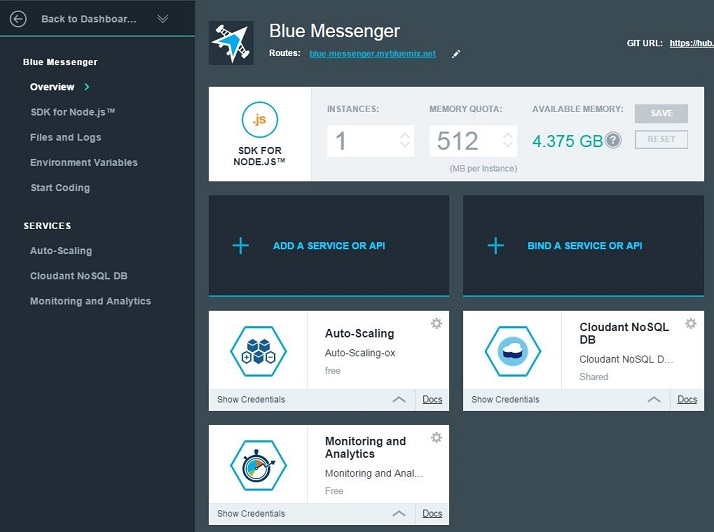This screenshot has width=714, height=532.
Task: Click the SAVE button
Action: tap(661, 113)
